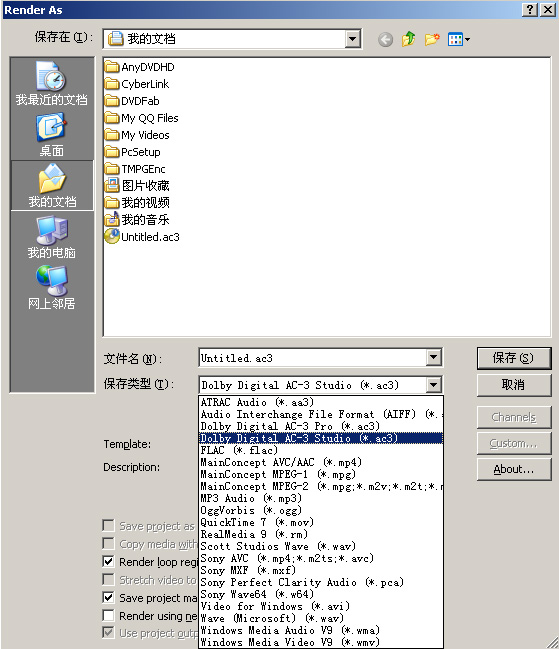Click the Back navigation arrow icon
The height and width of the screenshot is (649, 559).
385,40
